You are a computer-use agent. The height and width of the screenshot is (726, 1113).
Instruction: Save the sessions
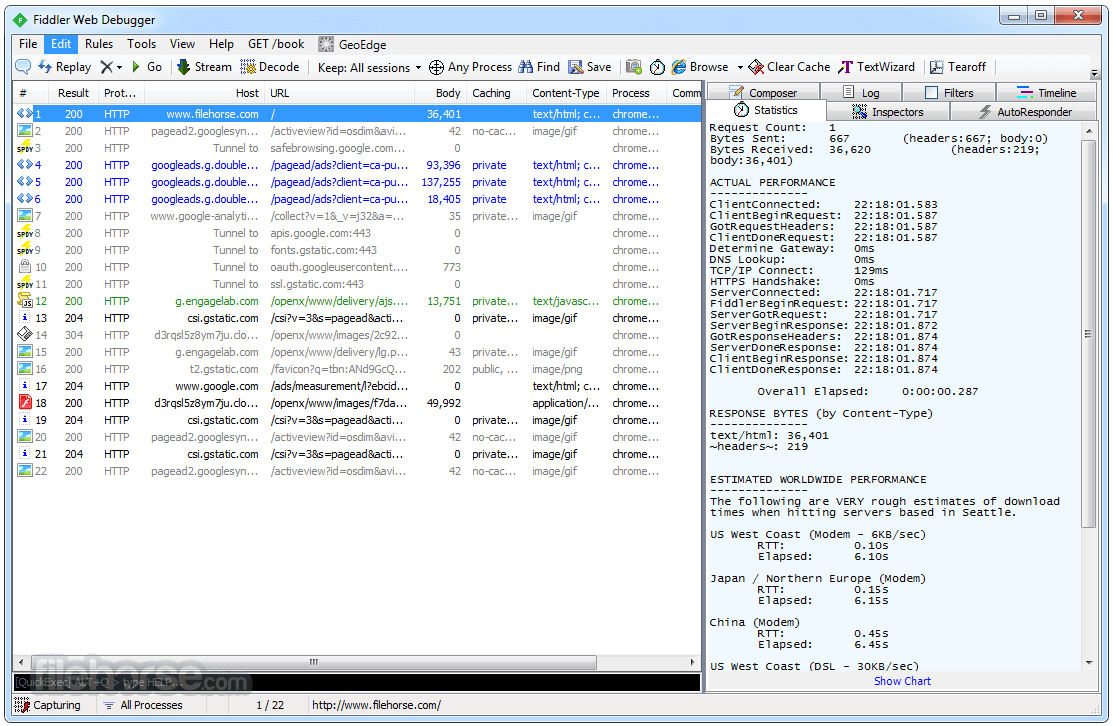(590, 67)
